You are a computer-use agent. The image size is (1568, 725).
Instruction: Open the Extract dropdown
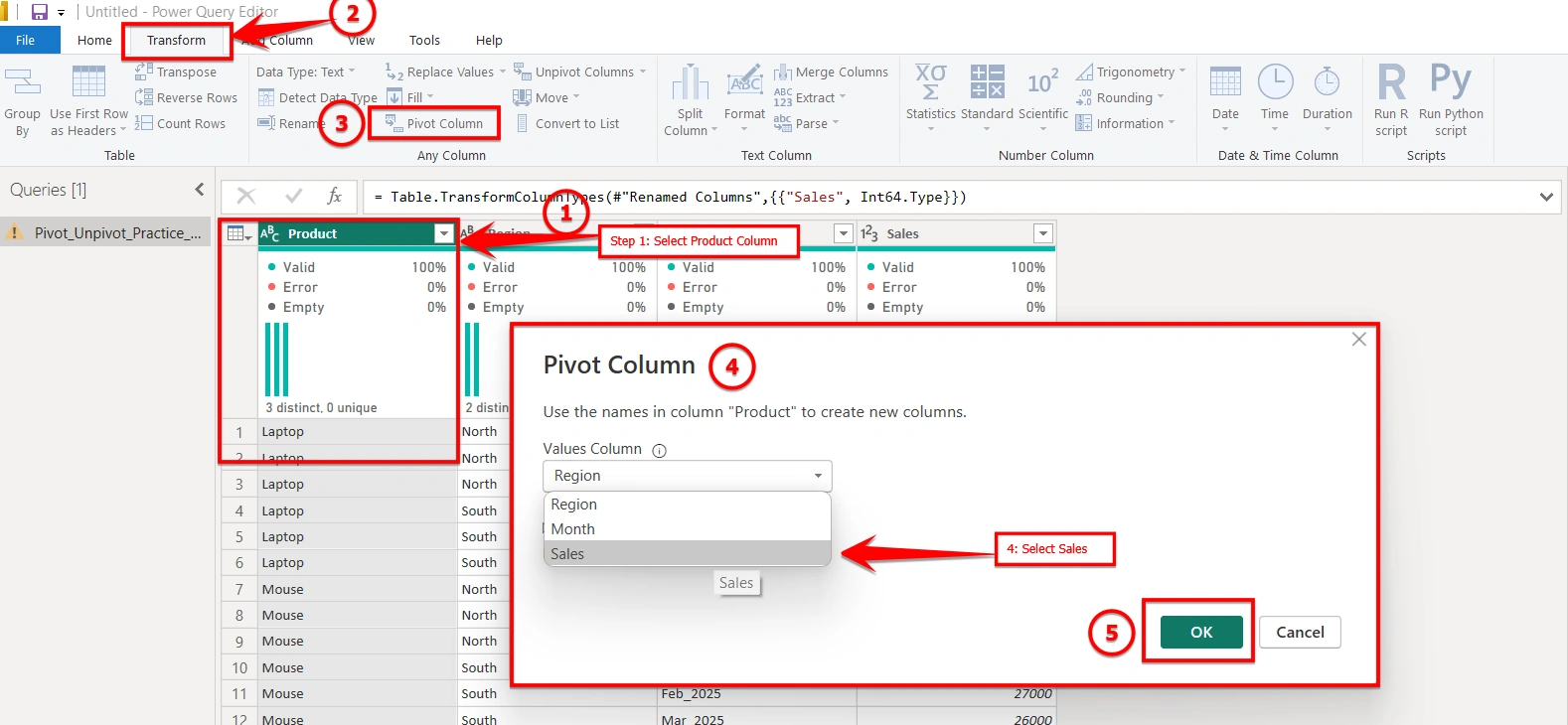(x=810, y=97)
